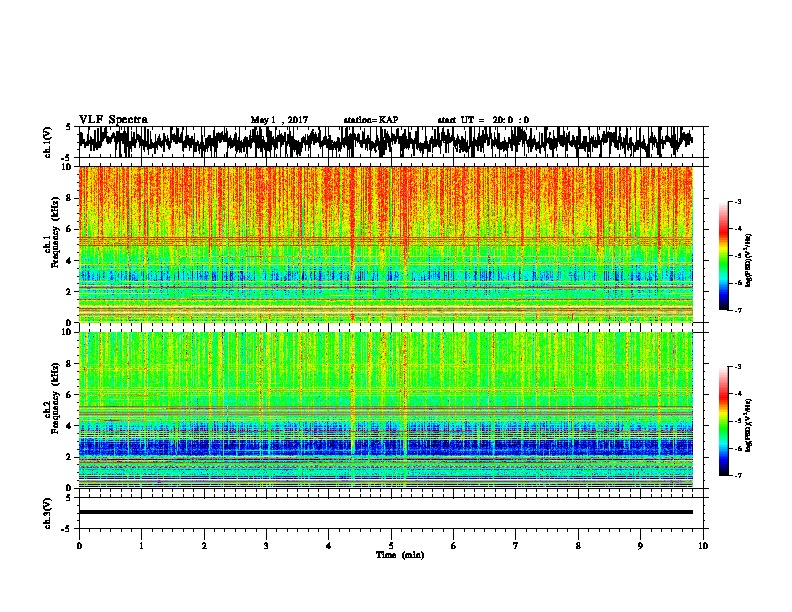Screen dimensions: 792x612
Task: Click the log(PSD) label beside the ch.1 colorbar
Action: [749, 261]
